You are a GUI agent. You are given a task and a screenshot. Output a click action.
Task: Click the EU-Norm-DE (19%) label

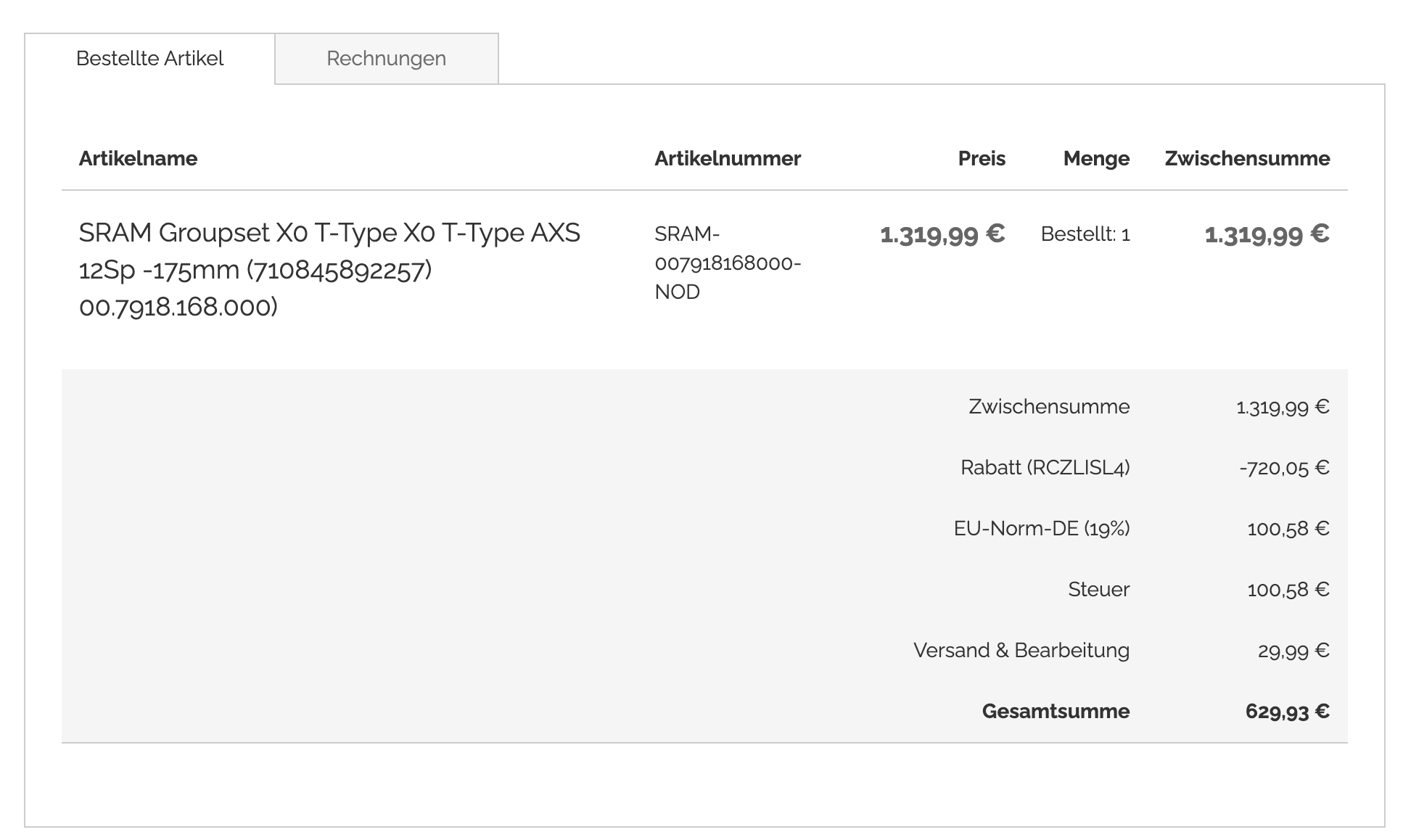(1041, 529)
